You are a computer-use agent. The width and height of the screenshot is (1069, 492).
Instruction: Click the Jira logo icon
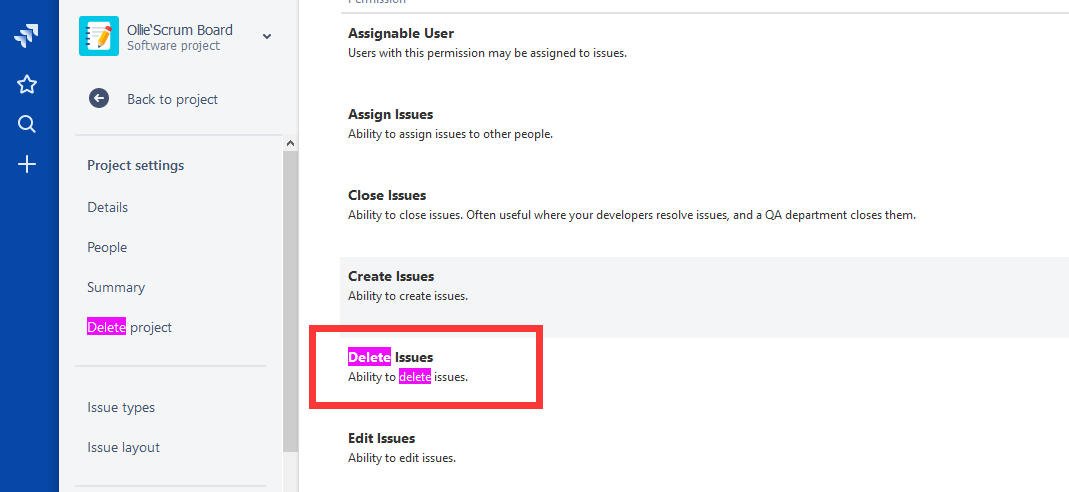point(27,35)
